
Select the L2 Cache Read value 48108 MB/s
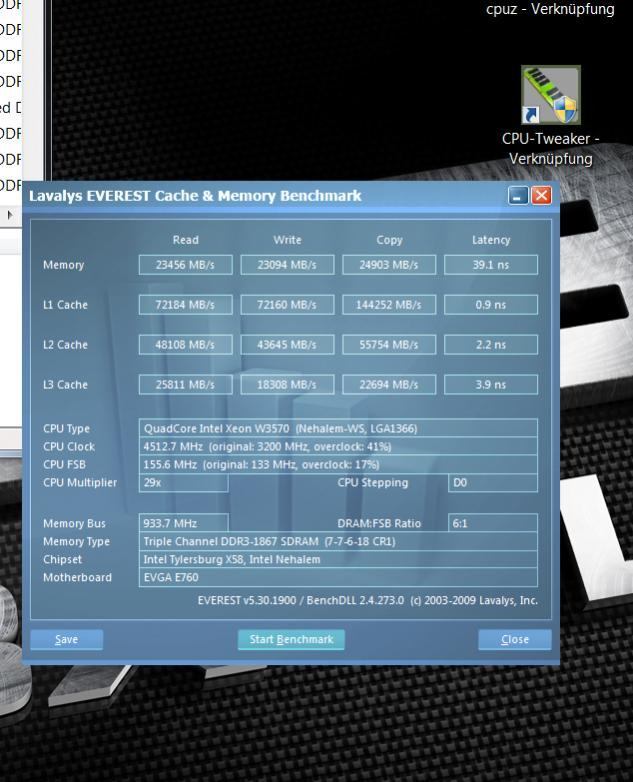tap(186, 345)
